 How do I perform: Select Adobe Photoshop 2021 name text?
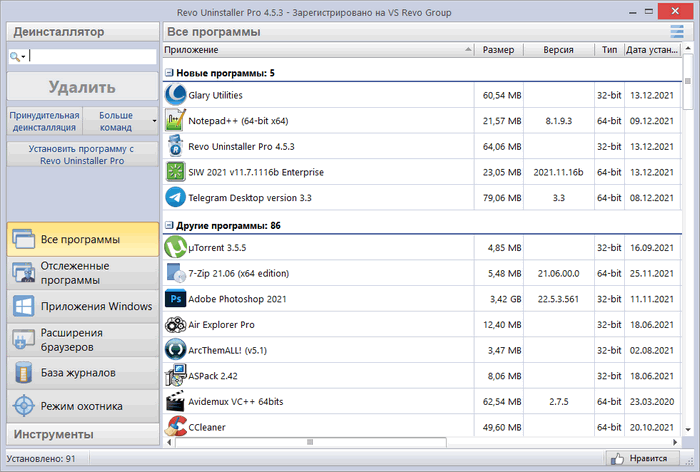(x=237, y=299)
